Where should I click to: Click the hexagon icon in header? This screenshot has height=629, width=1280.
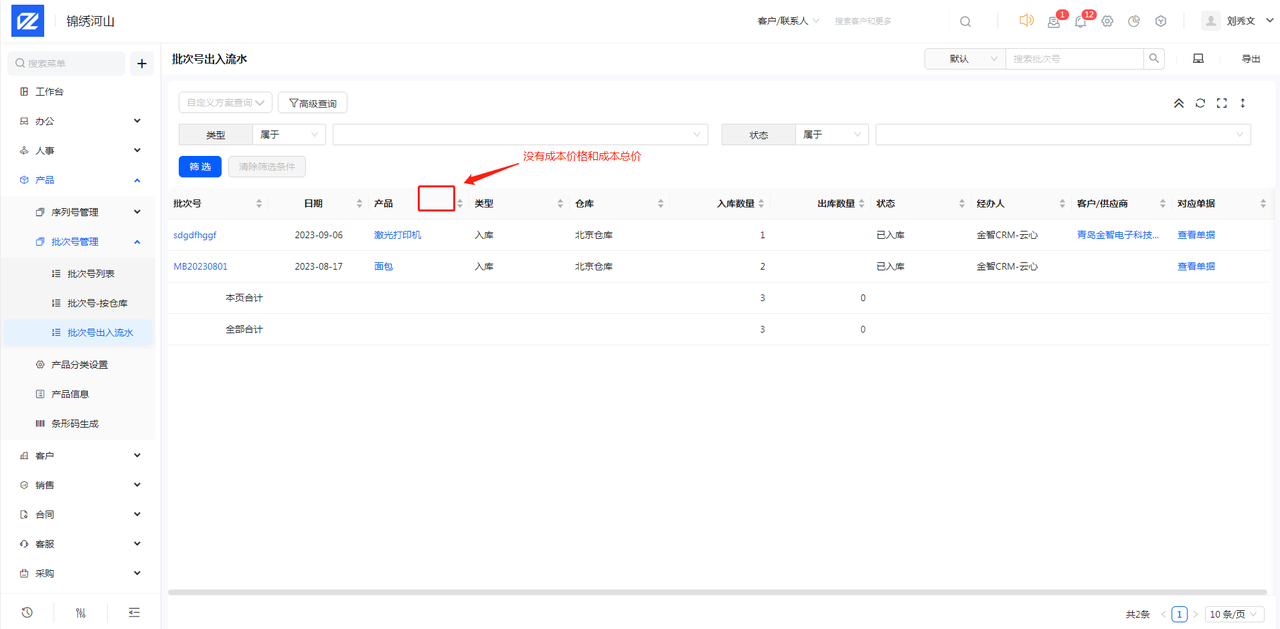coord(1161,21)
